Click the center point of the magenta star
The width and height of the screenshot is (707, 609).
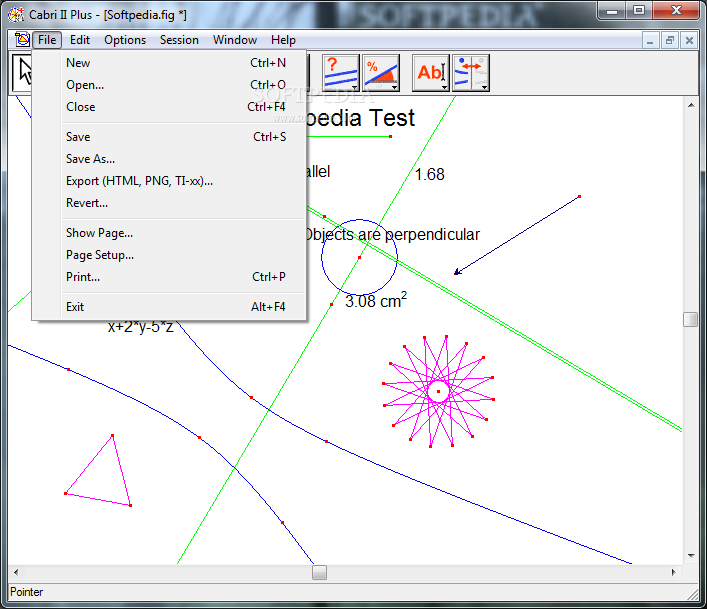pyautogui.click(x=438, y=391)
